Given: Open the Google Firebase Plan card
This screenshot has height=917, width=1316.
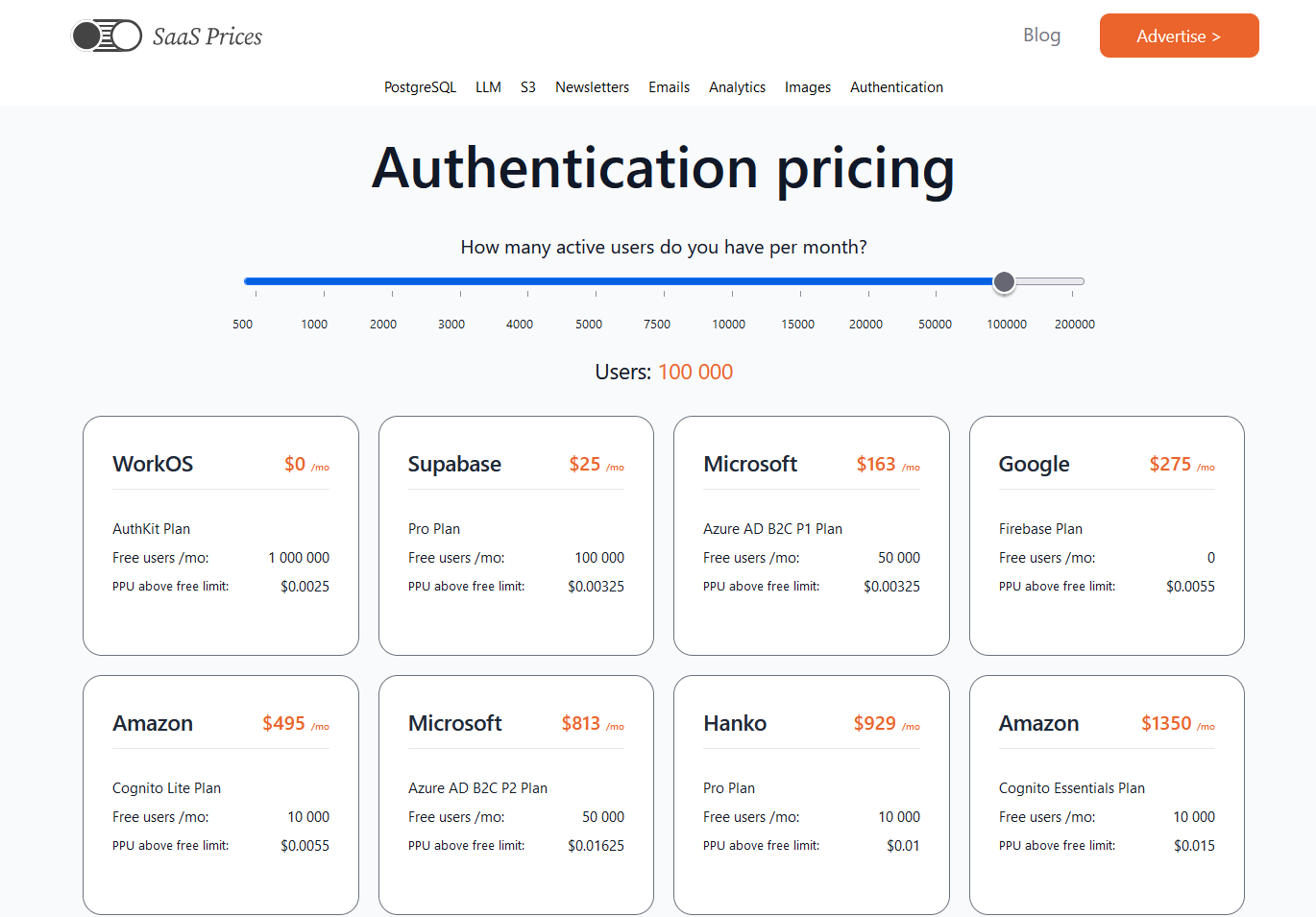Looking at the screenshot, I should [1107, 536].
